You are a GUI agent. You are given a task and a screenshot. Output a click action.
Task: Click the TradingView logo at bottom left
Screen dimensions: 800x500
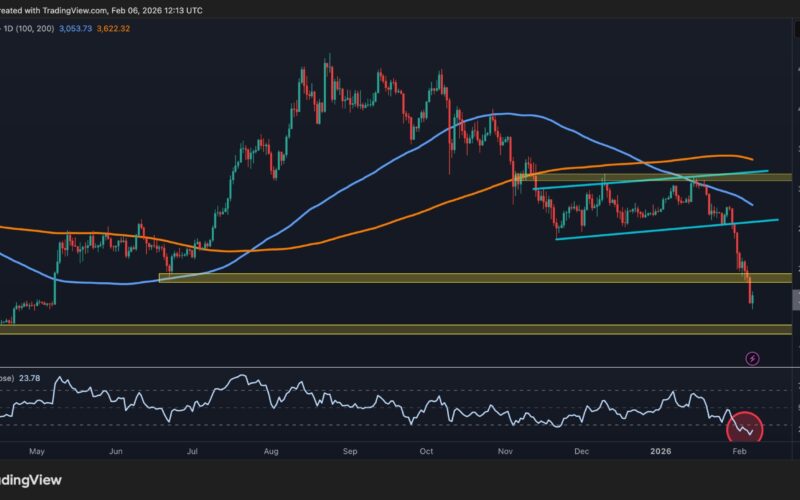(30, 480)
